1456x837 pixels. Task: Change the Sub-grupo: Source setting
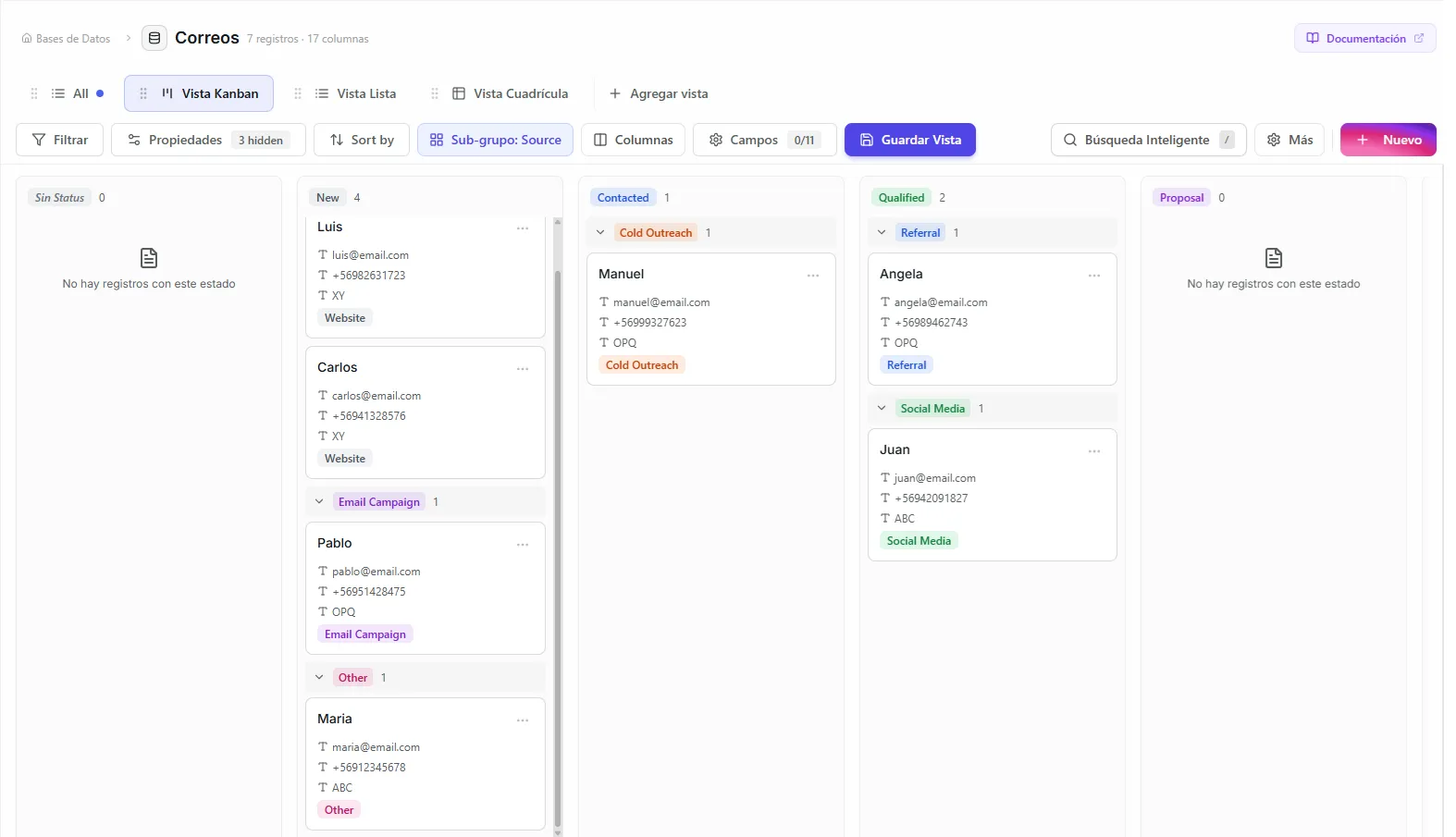point(495,140)
